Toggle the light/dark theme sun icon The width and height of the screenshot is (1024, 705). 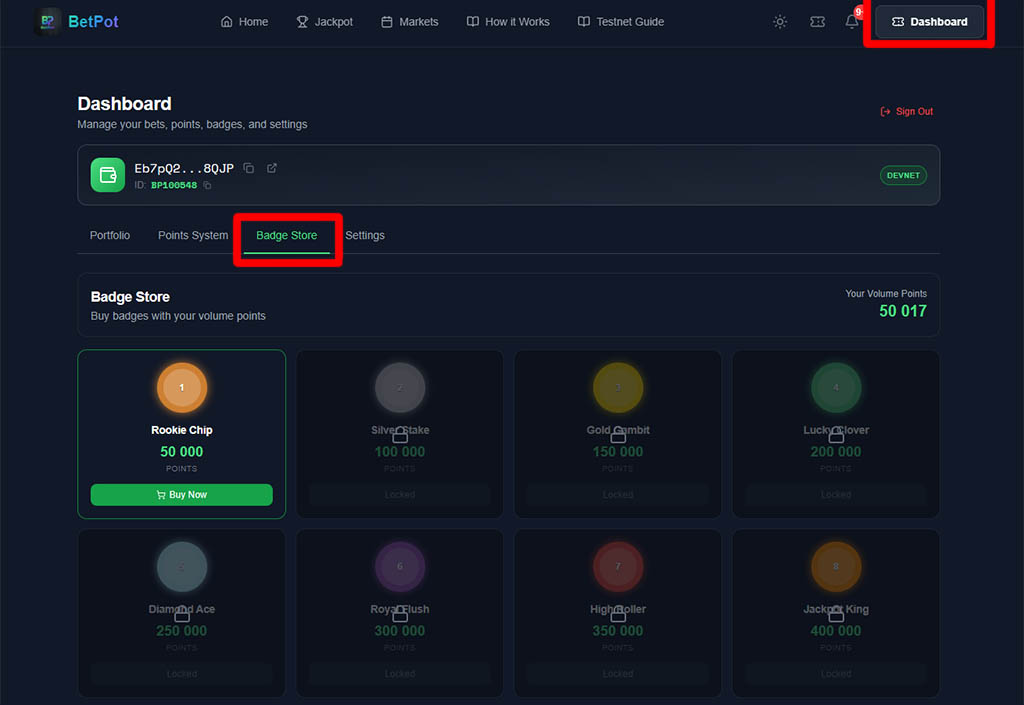point(780,22)
